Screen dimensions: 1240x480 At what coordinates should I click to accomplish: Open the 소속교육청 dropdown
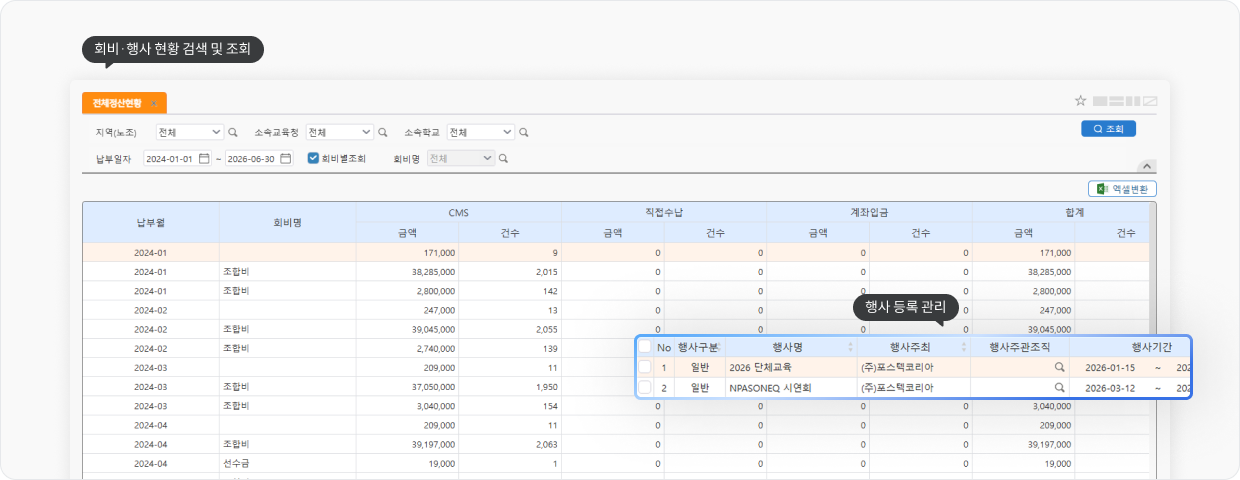pos(340,132)
